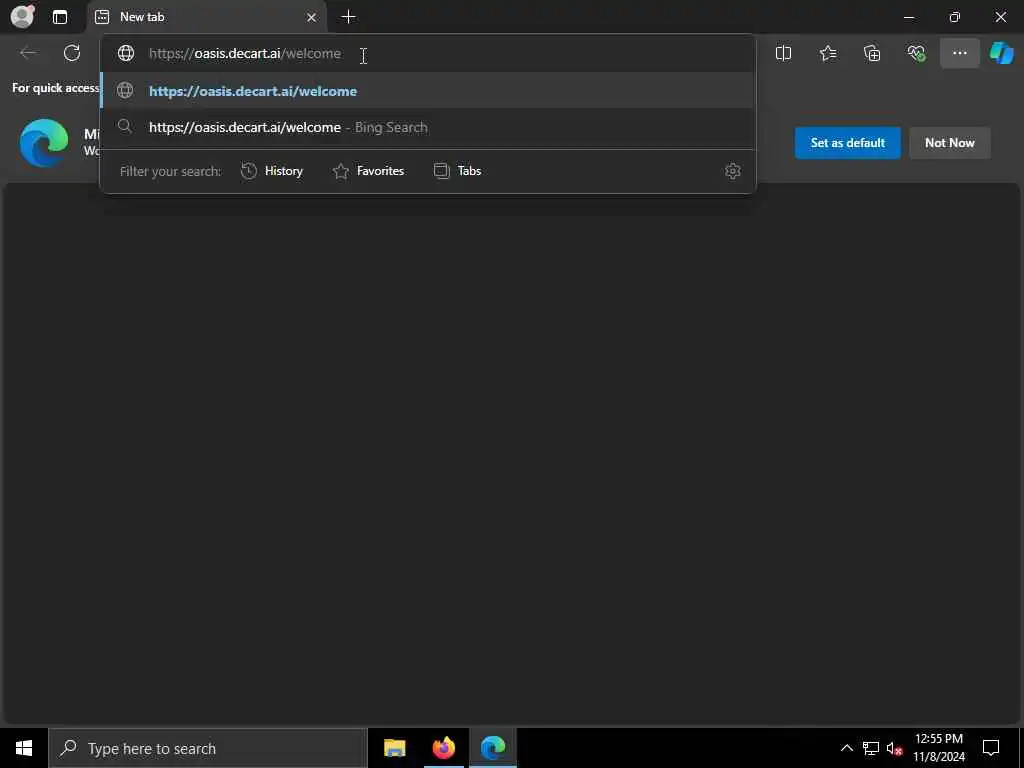This screenshot has width=1024, height=768.
Task: Show hidden system tray icons
Action: (846, 748)
